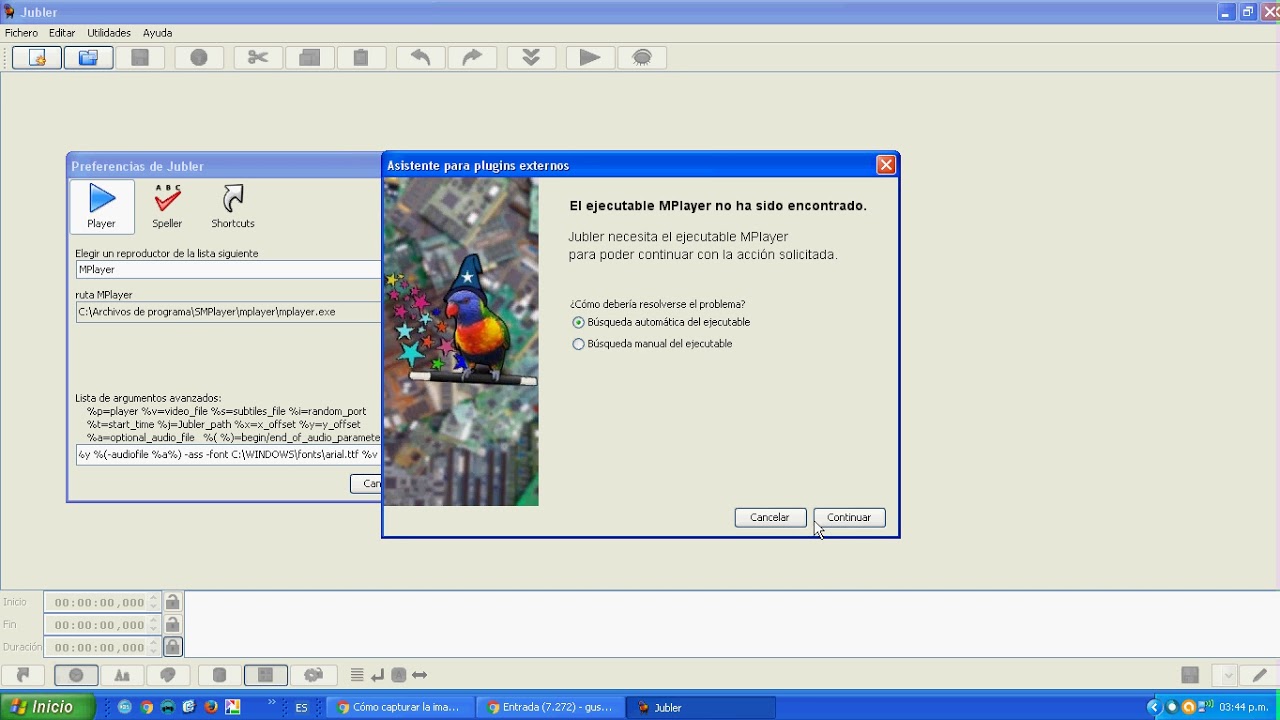The height and width of the screenshot is (720, 1280).
Task: Open the Fichero menu
Action: pyautogui.click(x=21, y=33)
